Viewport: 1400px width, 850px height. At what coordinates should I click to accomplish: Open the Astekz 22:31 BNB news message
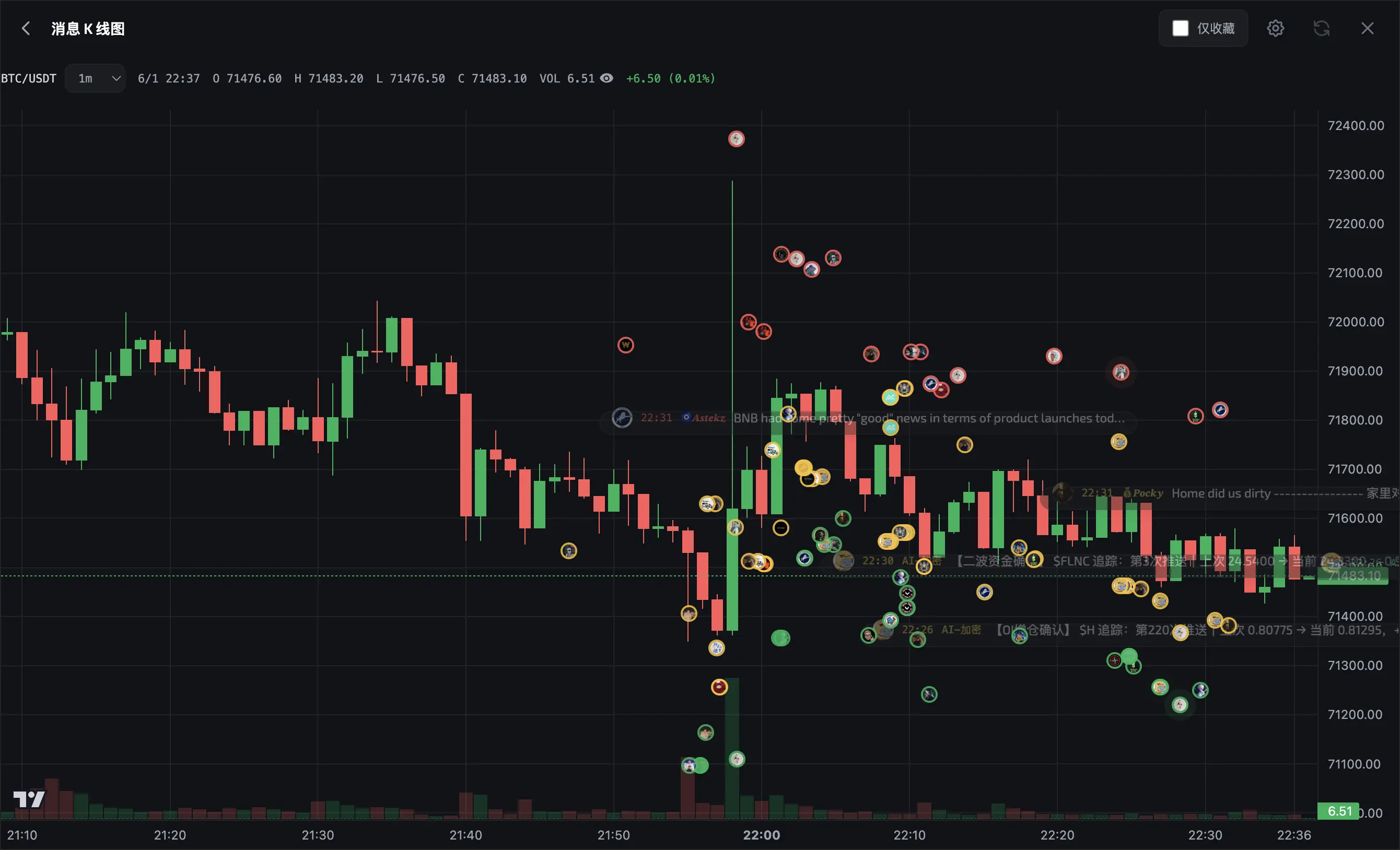(x=869, y=418)
